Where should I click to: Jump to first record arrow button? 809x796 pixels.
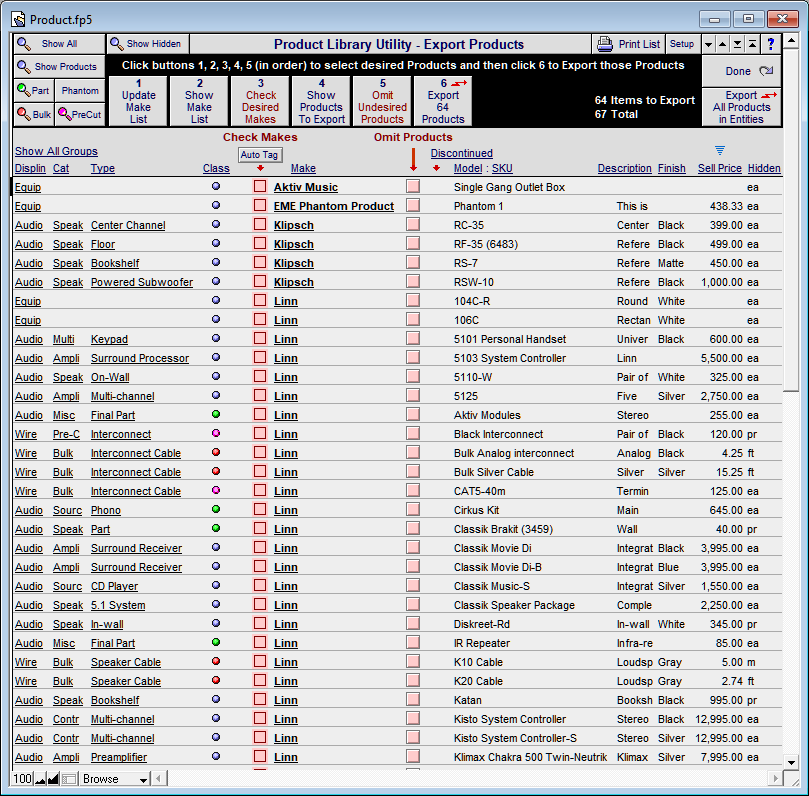(753, 44)
